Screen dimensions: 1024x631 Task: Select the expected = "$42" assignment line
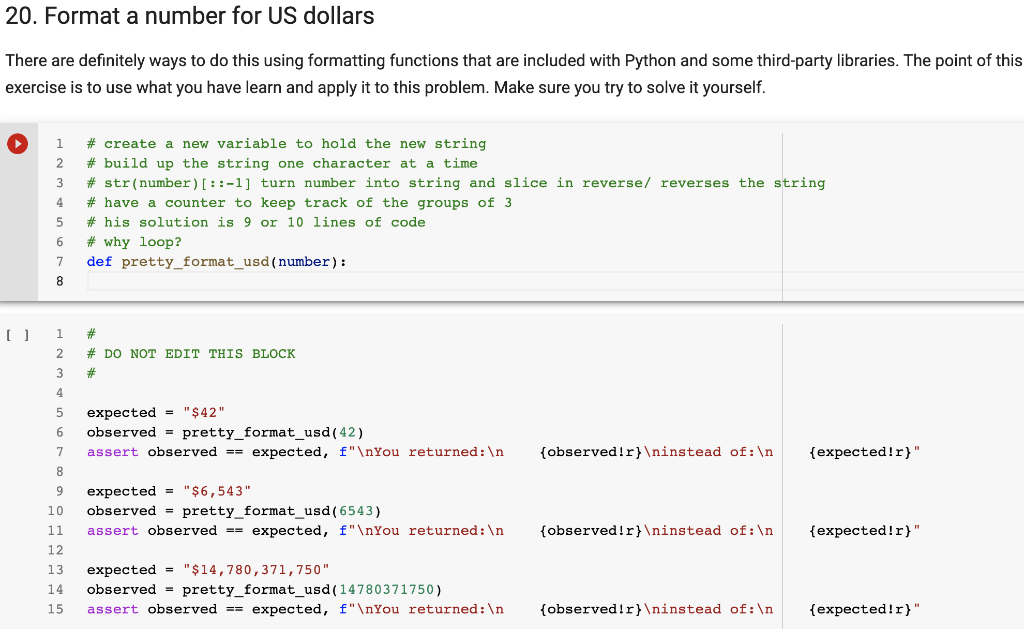point(155,412)
